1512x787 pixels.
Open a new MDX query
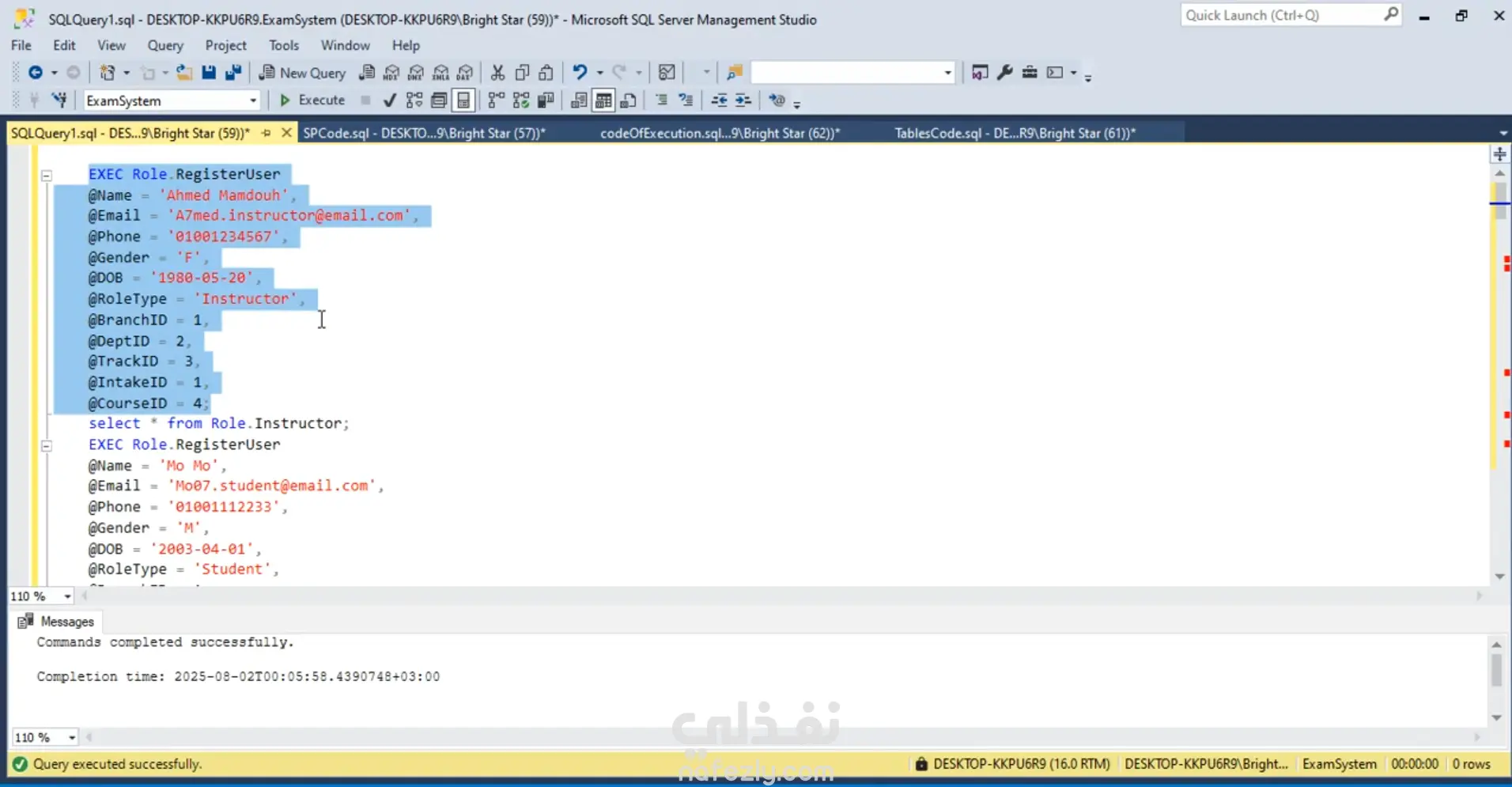pyautogui.click(x=391, y=73)
